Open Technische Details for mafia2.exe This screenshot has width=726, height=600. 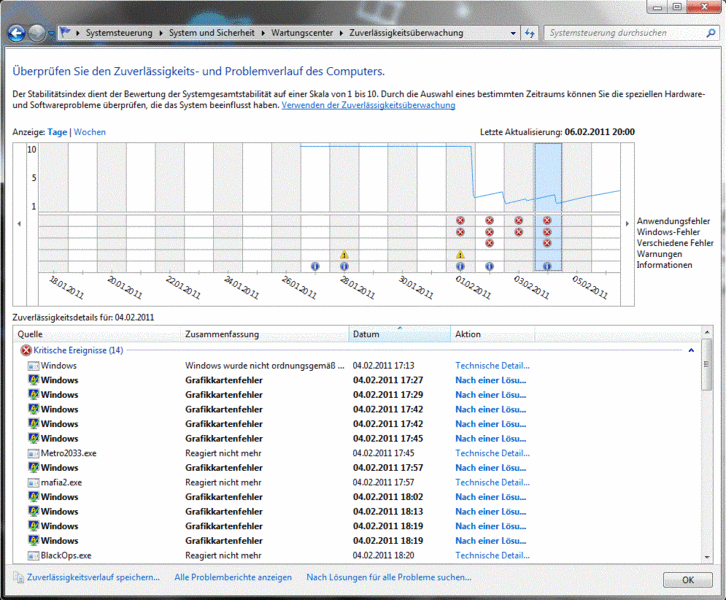(x=492, y=482)
